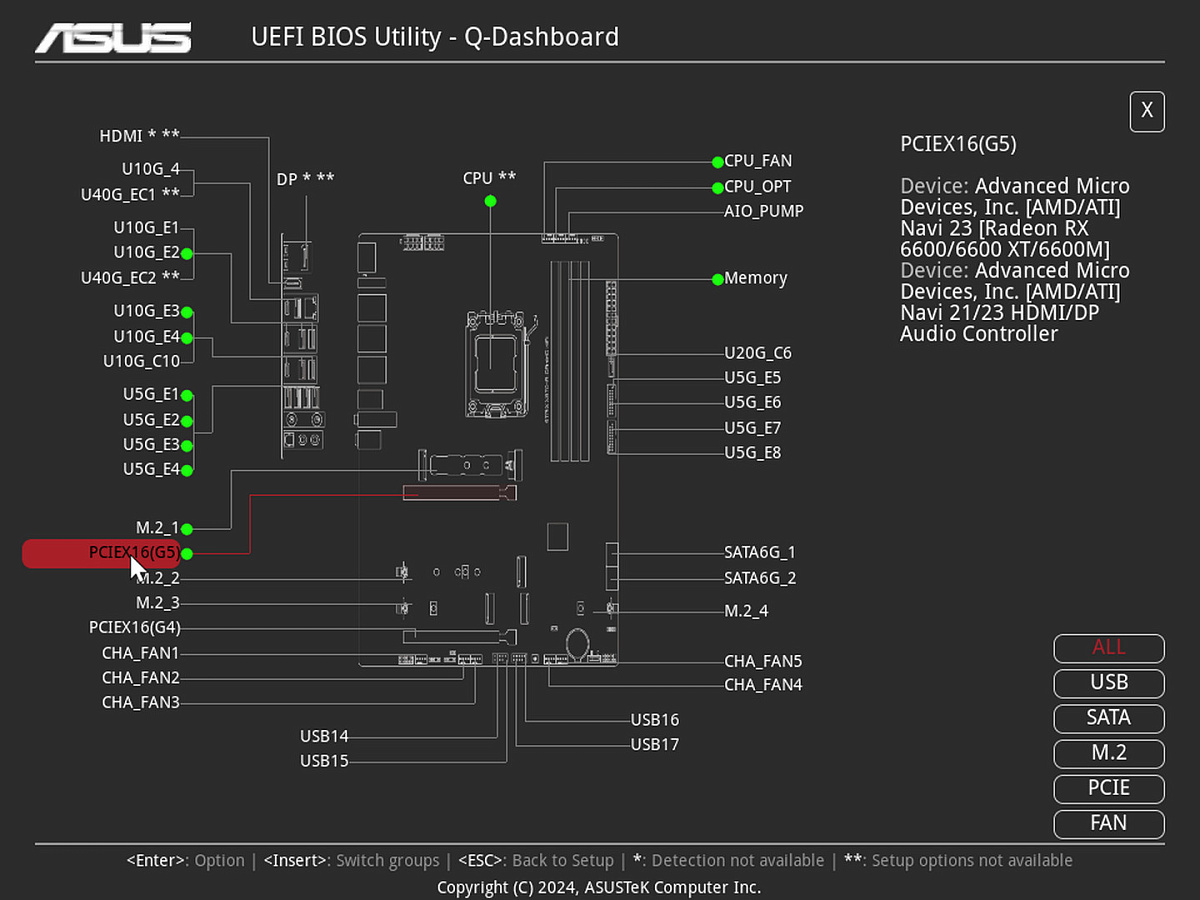Filter dashboard to SATA ports
Image resolution: width=1200 pixels, height=900 pixels.
[x=1109, y=718]
